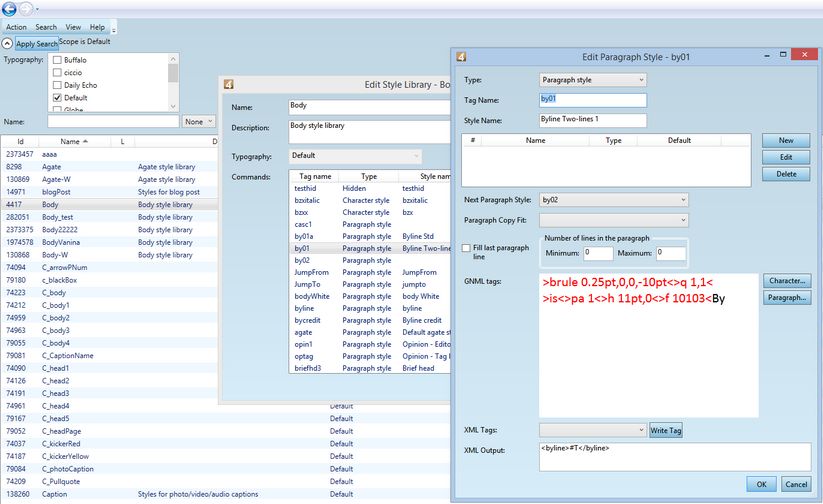Expand the Next Paragraph Style dropdown
Image resolution: width=823 pixels, height=504 pixels.
coord(613,200)
